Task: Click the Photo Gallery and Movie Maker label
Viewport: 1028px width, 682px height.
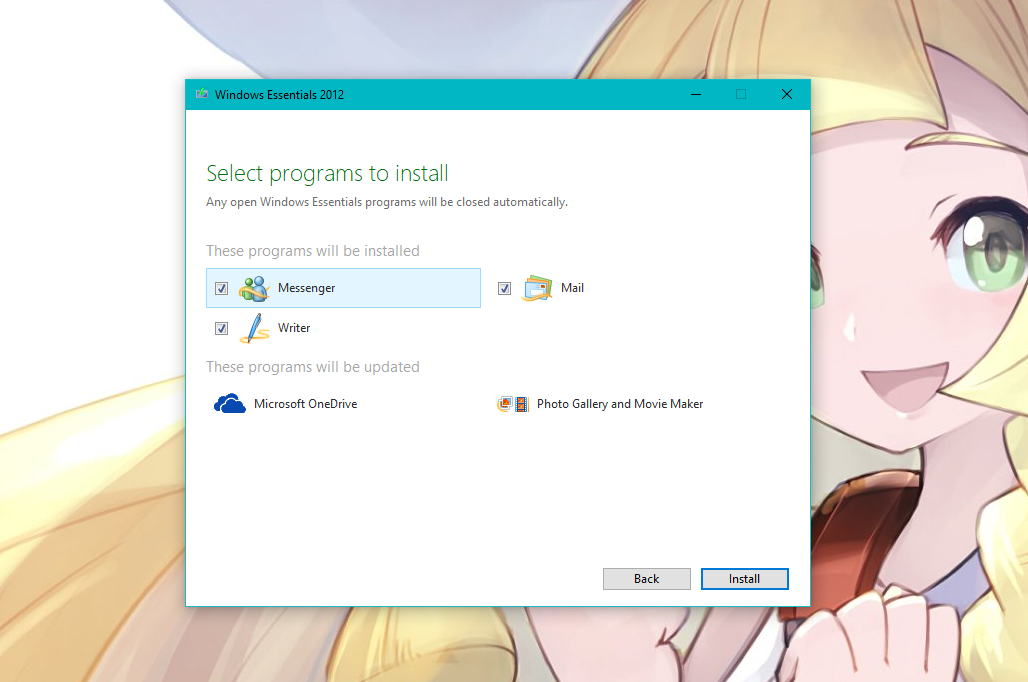Action: point(620,404)
